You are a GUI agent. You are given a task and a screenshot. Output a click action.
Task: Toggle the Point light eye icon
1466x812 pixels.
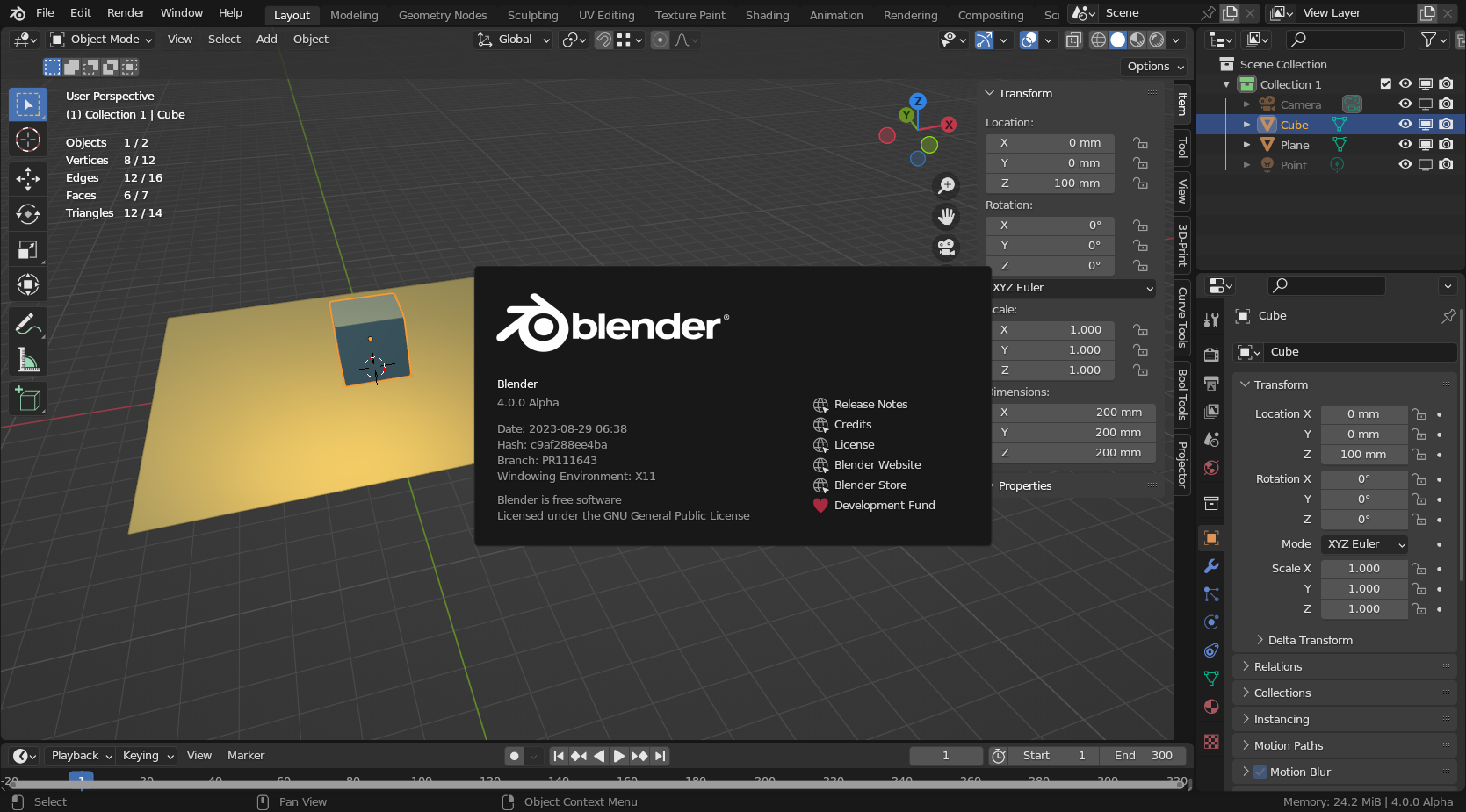[1405, 164]
